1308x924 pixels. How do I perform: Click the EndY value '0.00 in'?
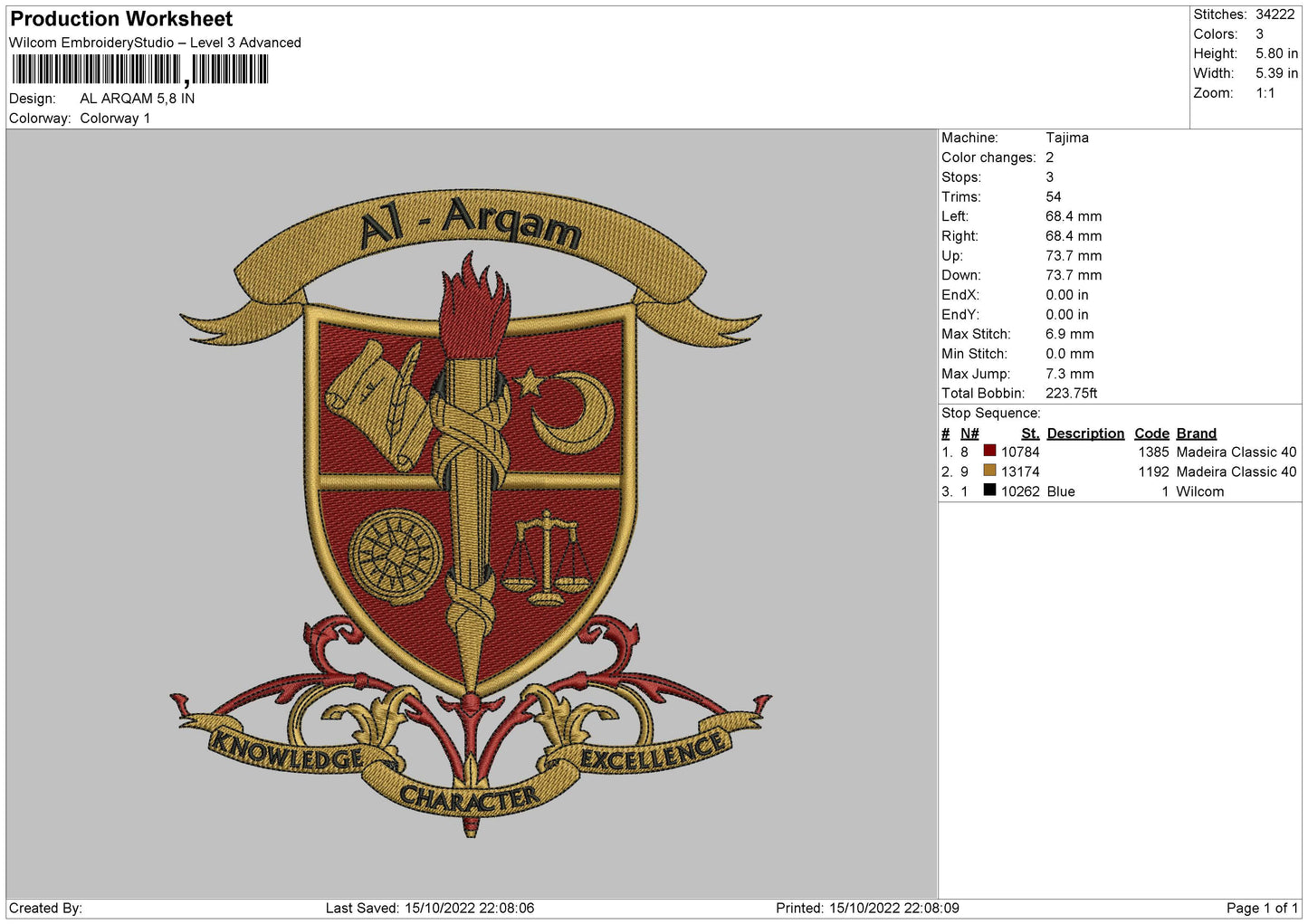[x=1067, y=315]
